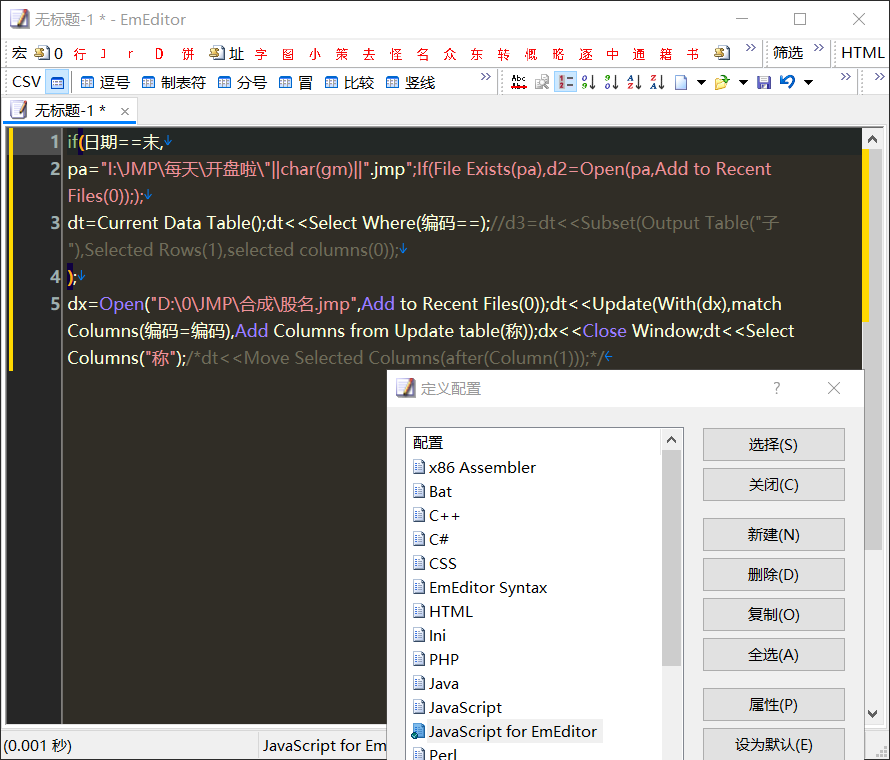Run the 图 macro button
Image resolution: width=890 pixels, height=760 pixels.
click(288, 54)
